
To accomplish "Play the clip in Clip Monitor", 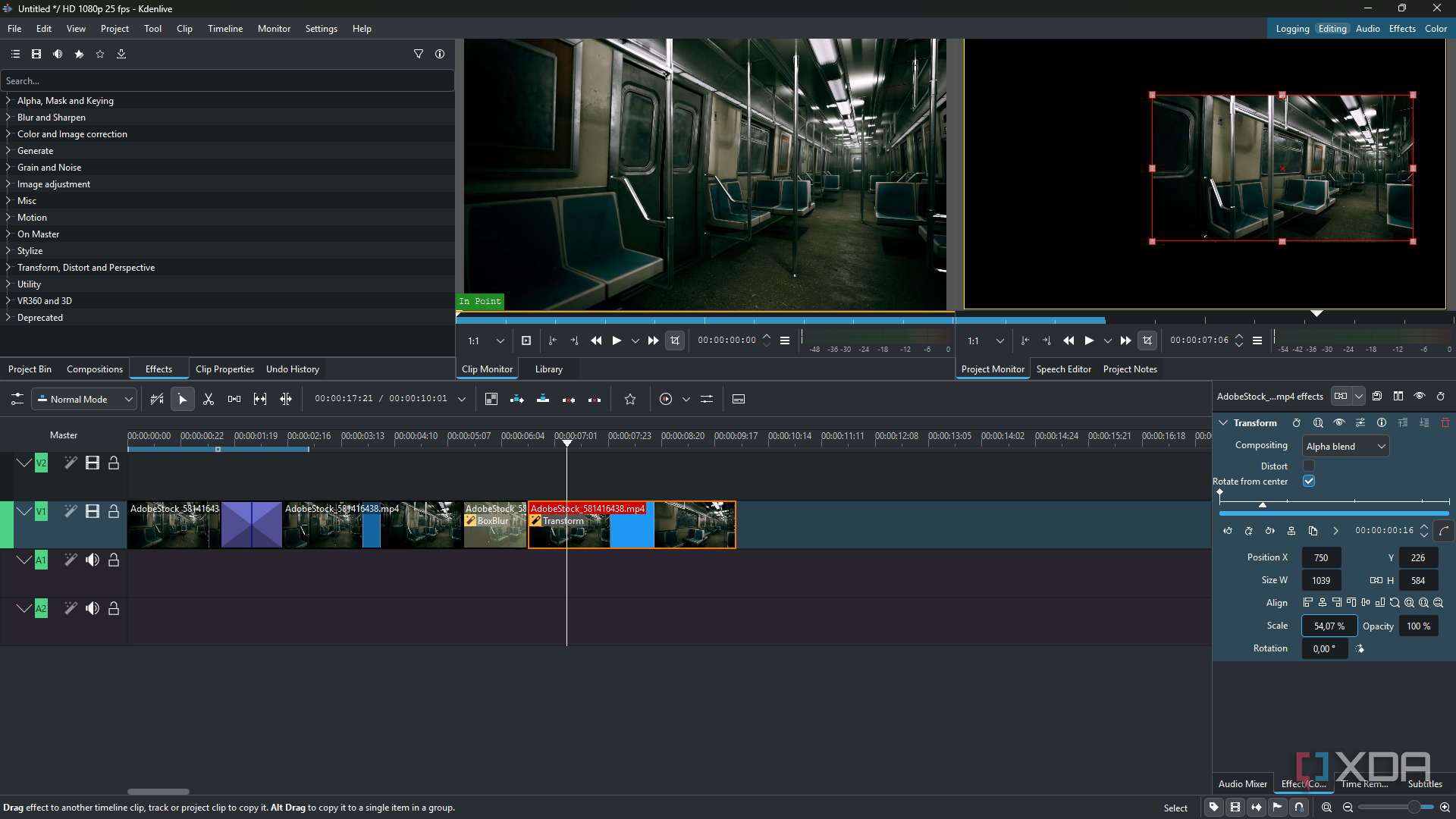I will [617, 340].
